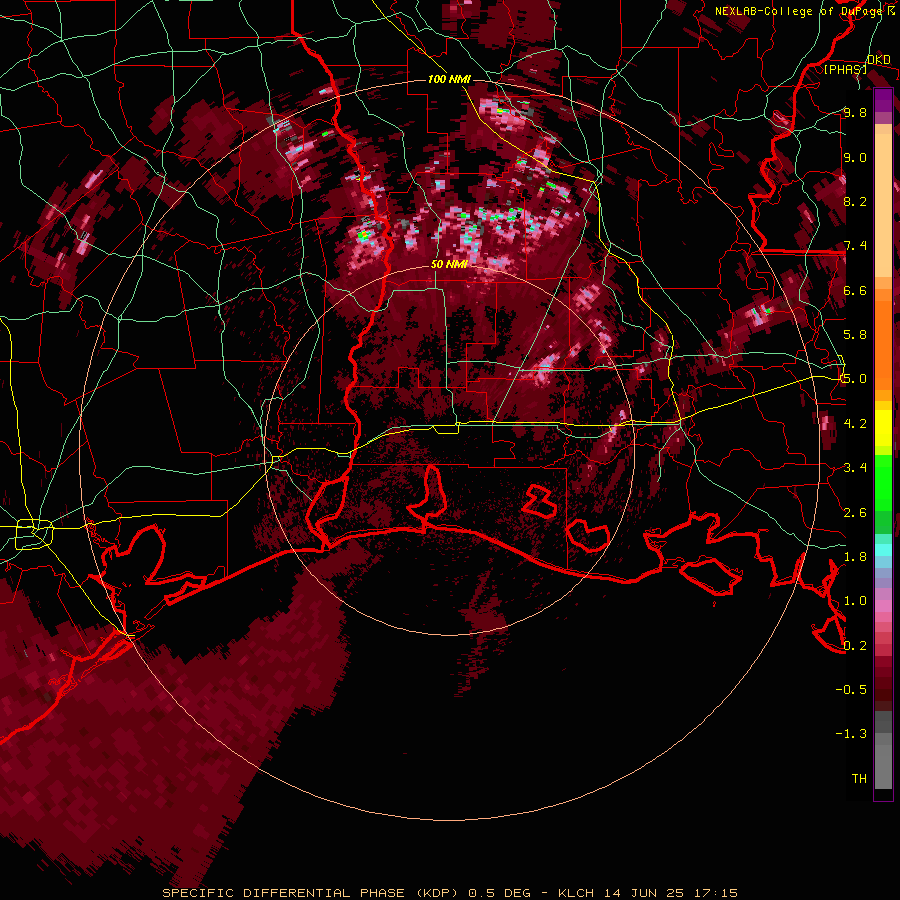Click the [PHAS] unit label

coord(845,69)
